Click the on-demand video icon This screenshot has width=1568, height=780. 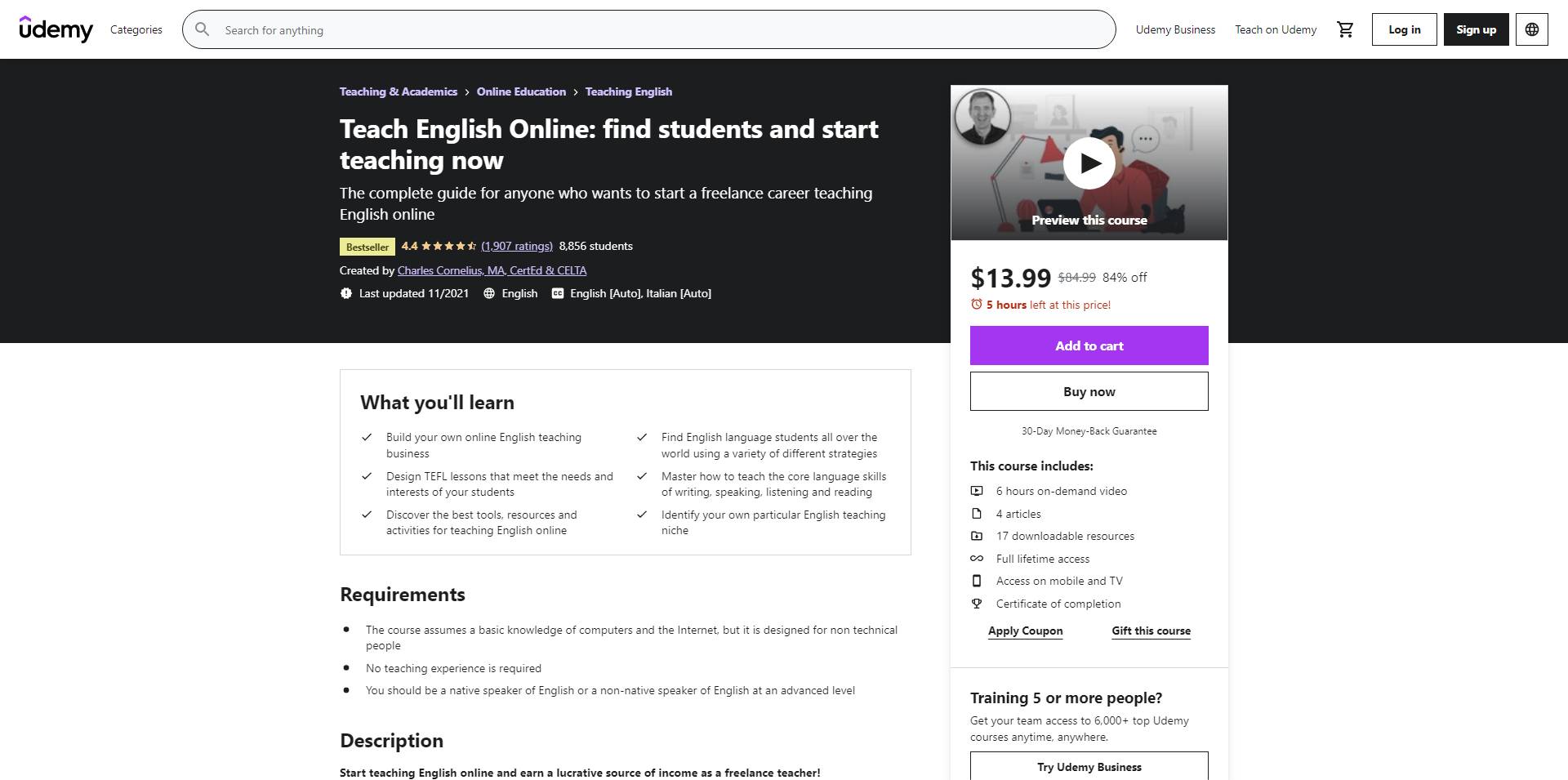point(976,491)
